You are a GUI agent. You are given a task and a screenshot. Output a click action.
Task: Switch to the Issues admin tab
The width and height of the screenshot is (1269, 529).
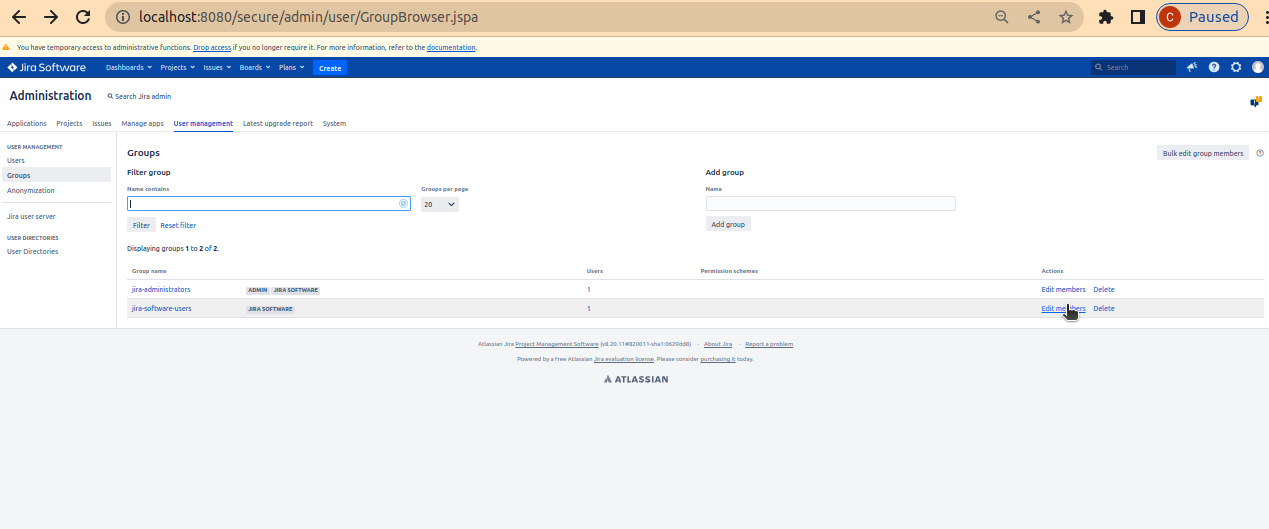tap(102, 124)
